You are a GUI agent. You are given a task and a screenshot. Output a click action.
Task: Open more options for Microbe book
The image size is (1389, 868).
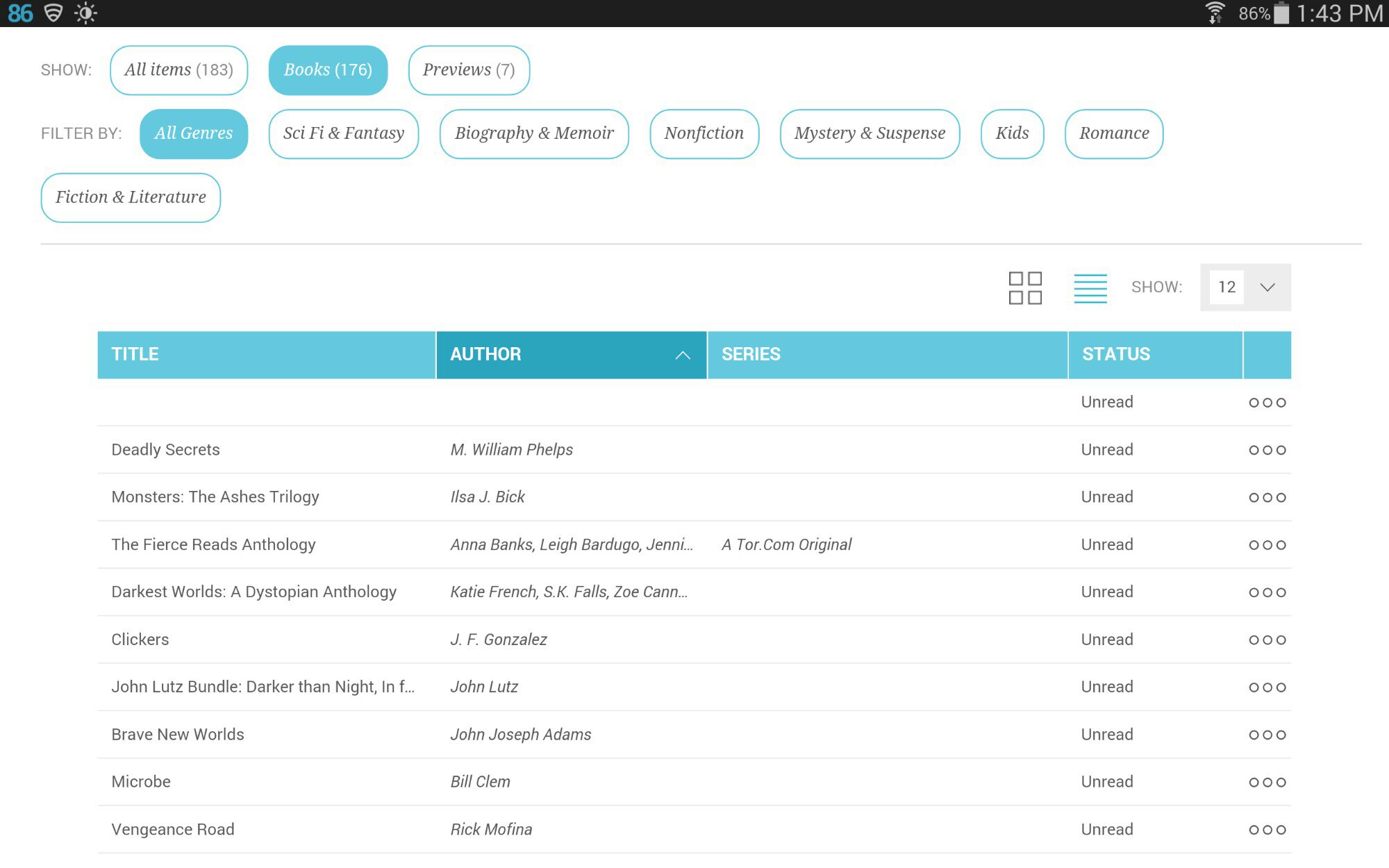pos(1267,782)
